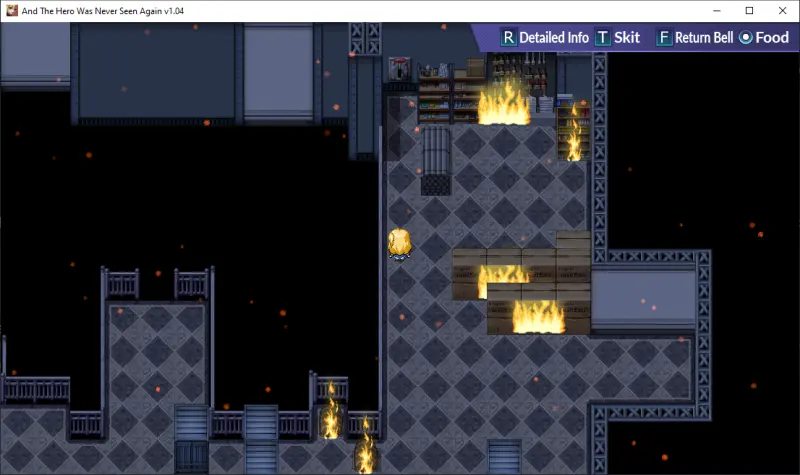This screenshot has width=800, height=475.
Task: Click the fire on the burning bookshelf
Action: click(x=574, y=135)
